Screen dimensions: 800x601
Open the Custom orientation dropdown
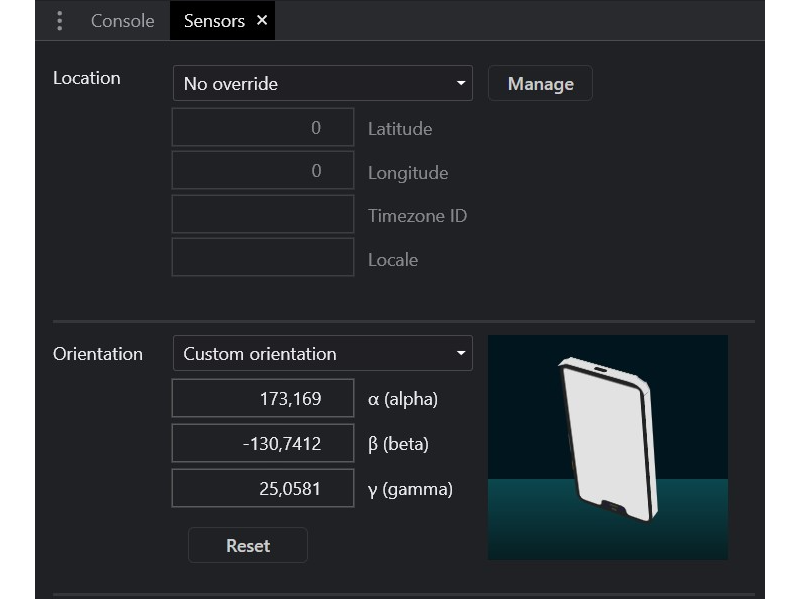tap(322, 353)
